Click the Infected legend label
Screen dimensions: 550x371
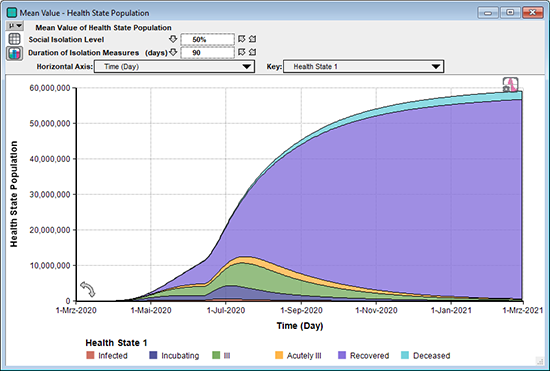113,356
